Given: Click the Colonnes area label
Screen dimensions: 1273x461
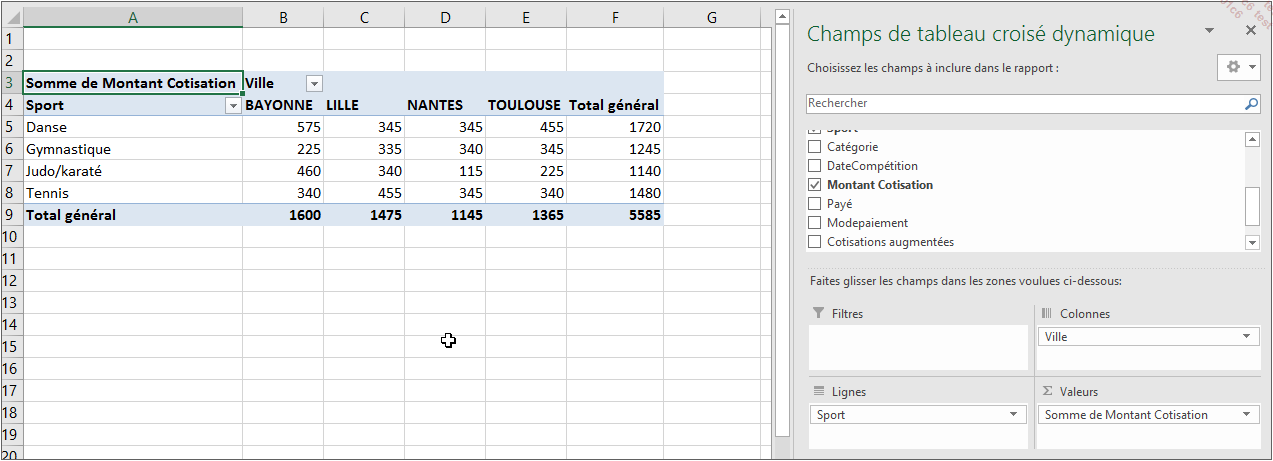Looking at the screenshot, I should pyautogui.click(x=1085, y=314).
